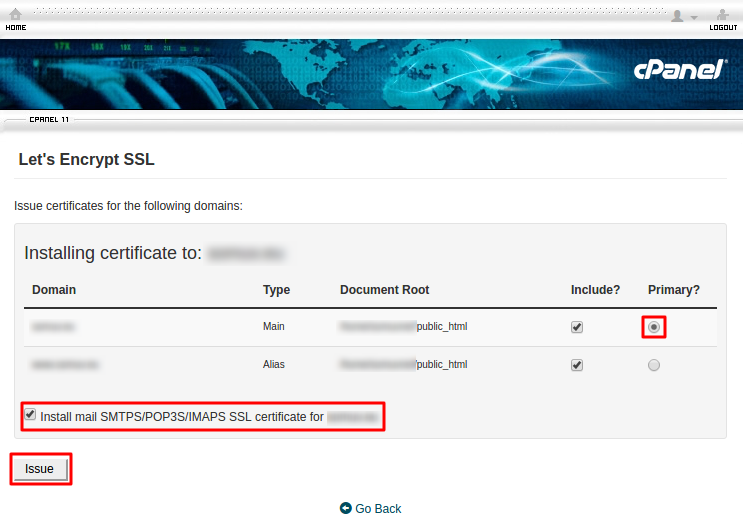Click the Let's Encrypt SSL heading
743x524 pixels.
pos(87,159)
